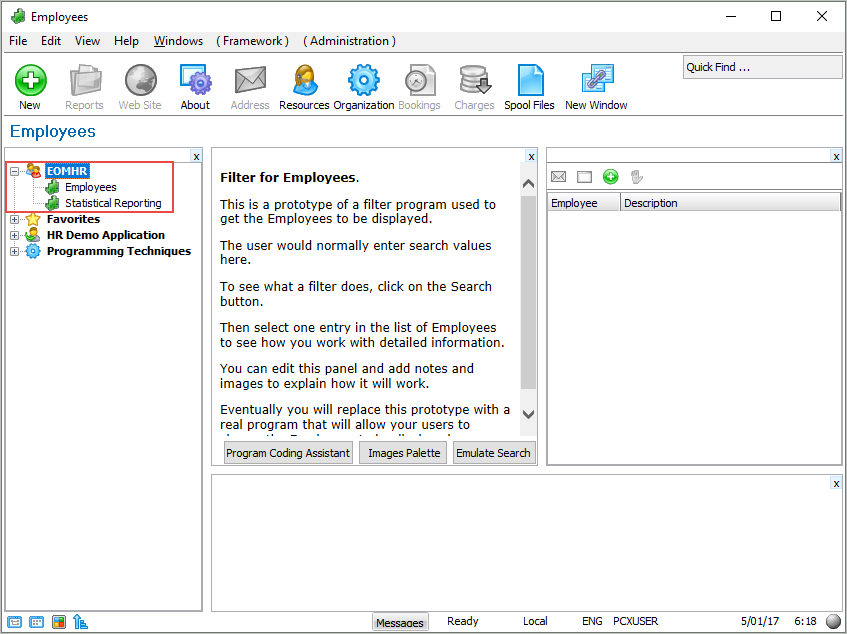Click the hand icon in the employee list toolbar

(x=636, y=177)
